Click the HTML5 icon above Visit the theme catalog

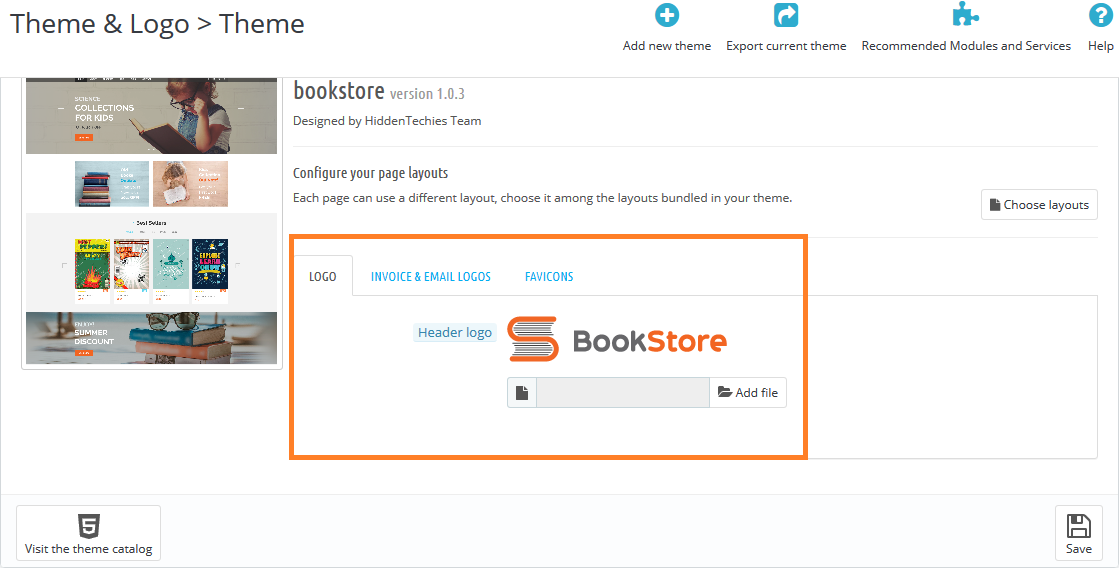[88, 526]
